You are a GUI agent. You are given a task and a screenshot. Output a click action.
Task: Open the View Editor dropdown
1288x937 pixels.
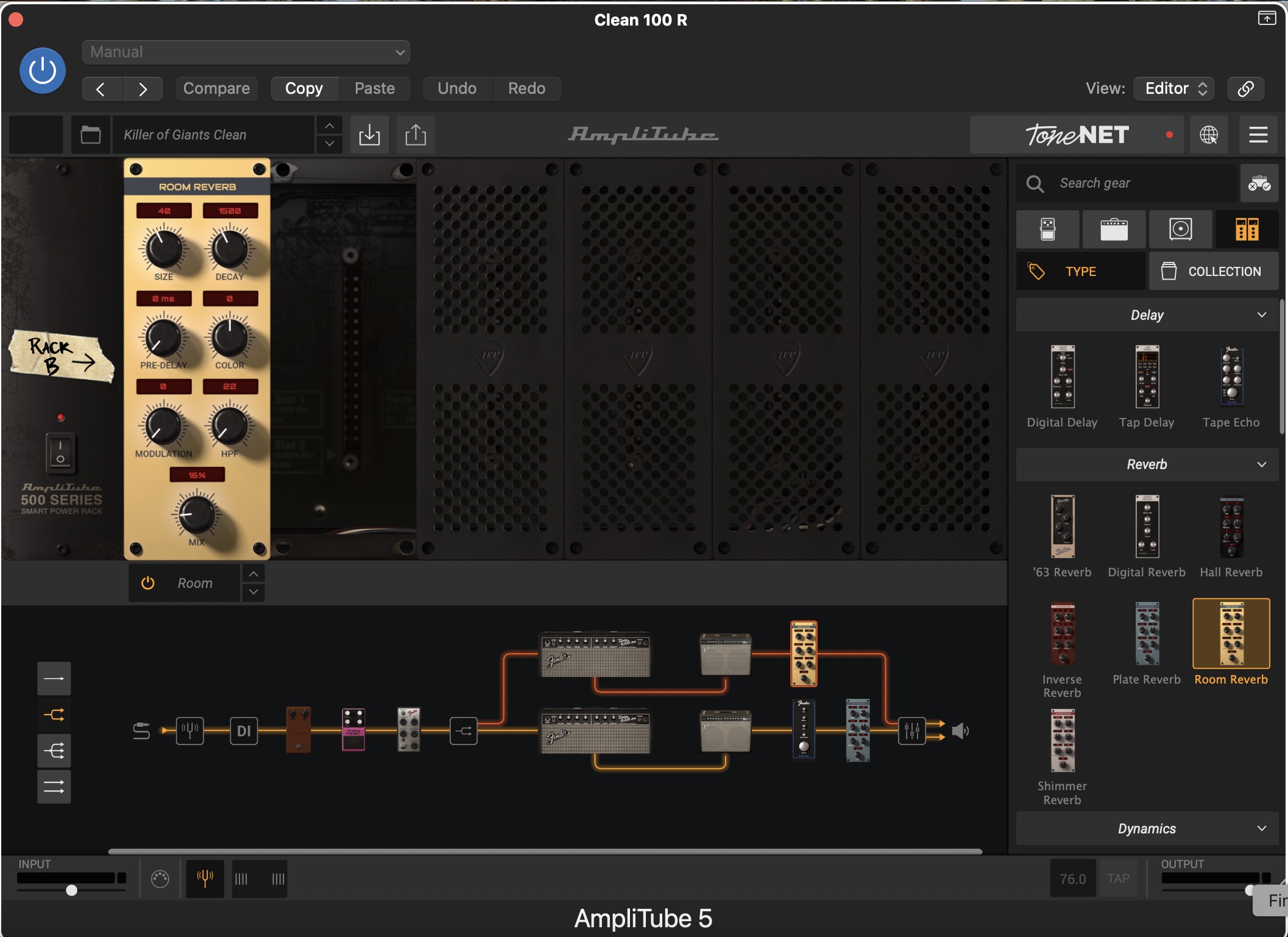[x=1175, y=89]
